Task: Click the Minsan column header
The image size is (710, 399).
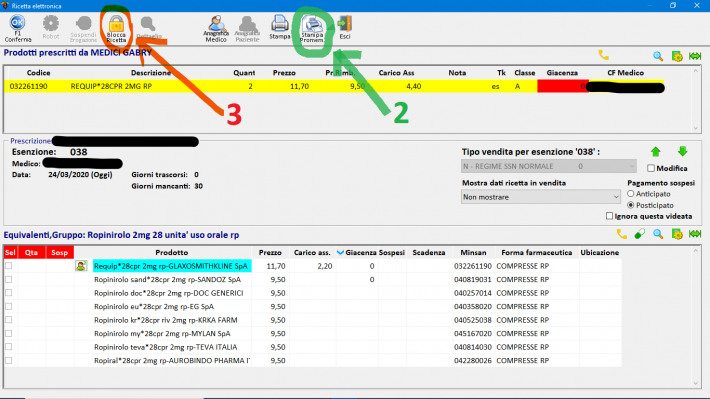Action: [x=473, y=252]
